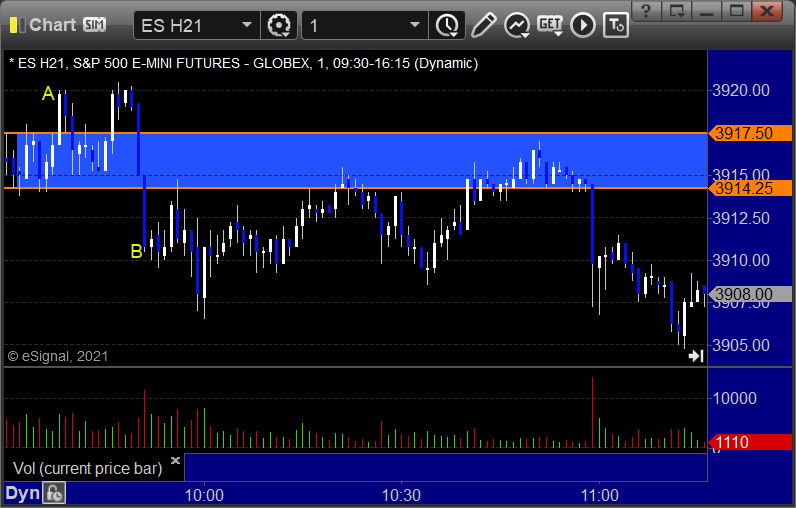The width and height of the screenshot is (796, 508).
Task: Open the time template clock menu
Action: pyautogui.click(x=447, y=25)
